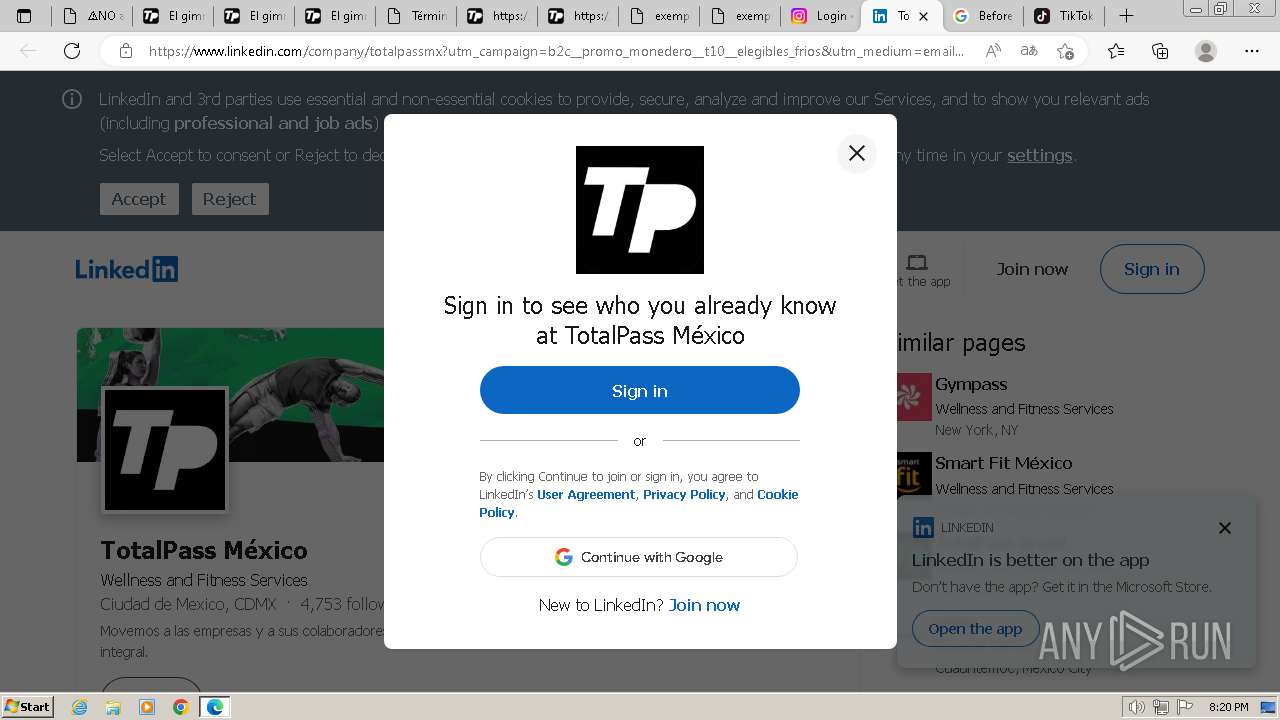Click the cookie banner info icon
Screen dimensions: 1280x720
click(x=72, y=99)
